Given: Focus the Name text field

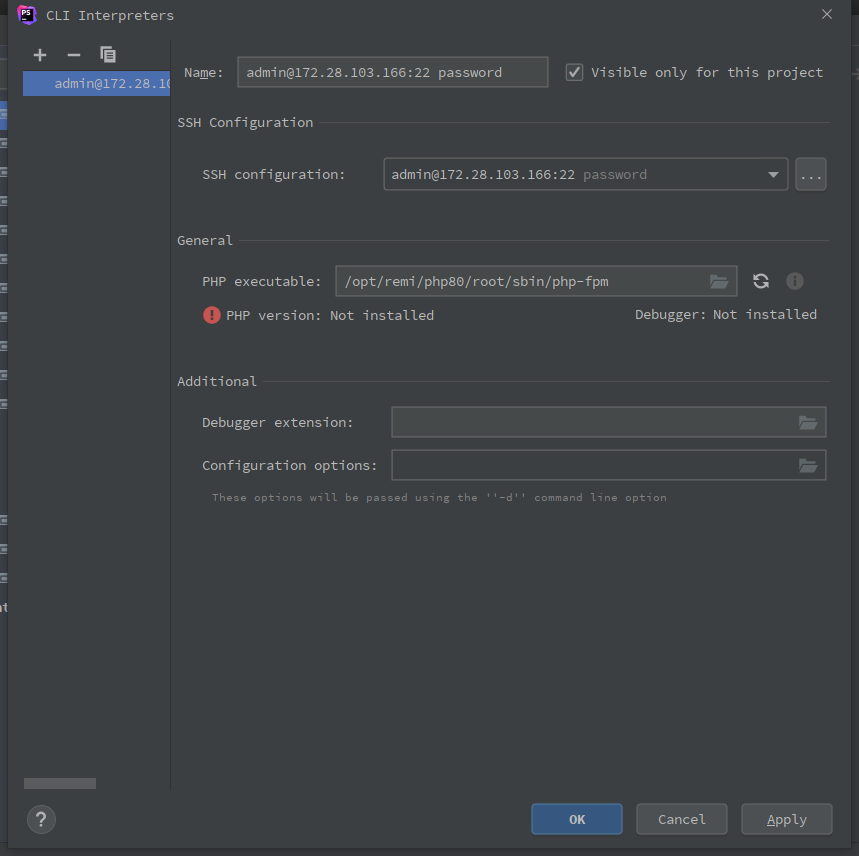Looking at the screenshot, I should pos(392,73).
